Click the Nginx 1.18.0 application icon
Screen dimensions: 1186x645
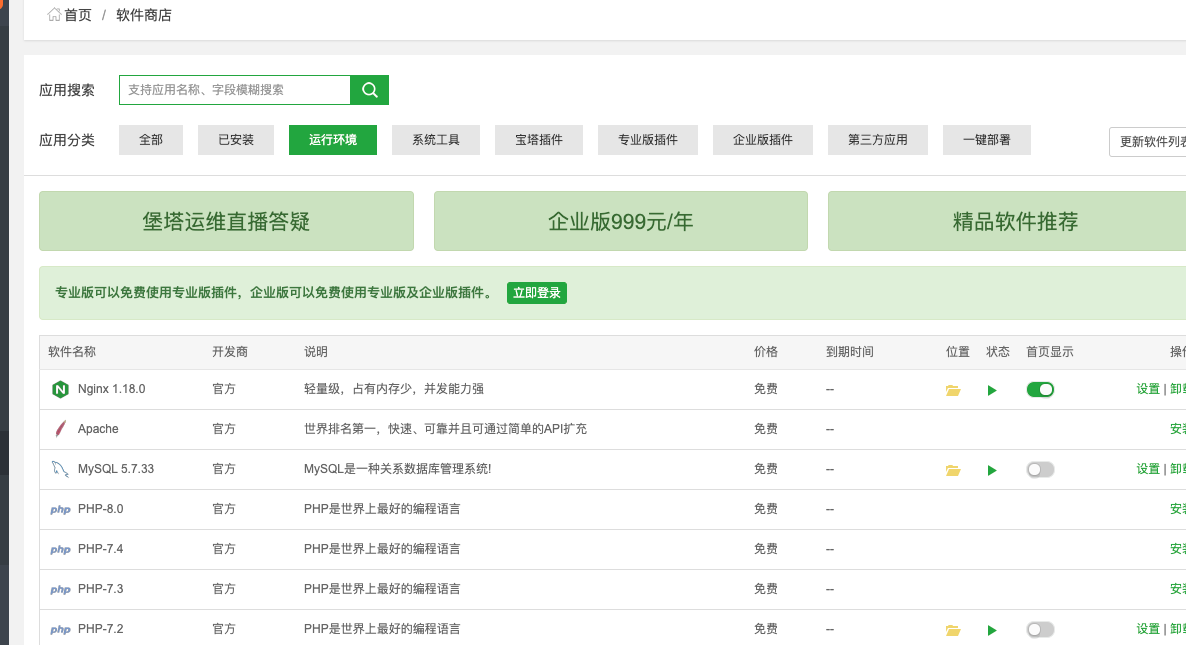click(60, 389)
